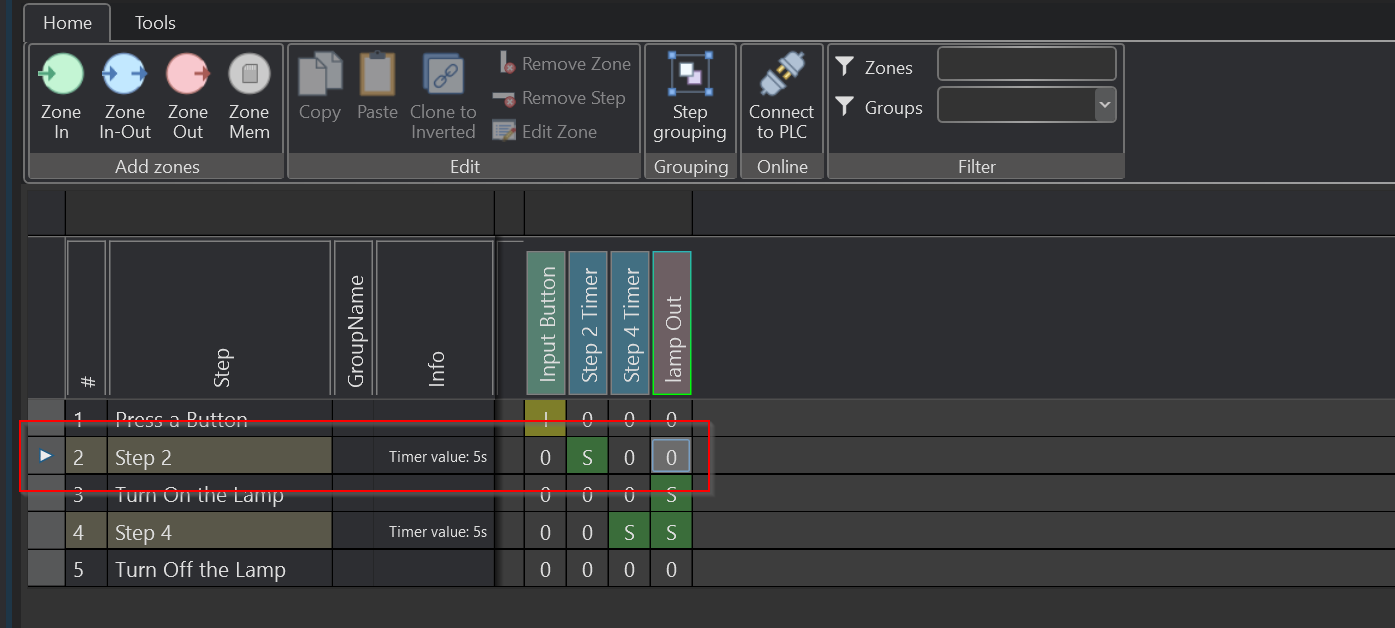Add a Zone In-Out
Image resolution: width=1395 pixels, height=628 pixels.
(125, 97)
